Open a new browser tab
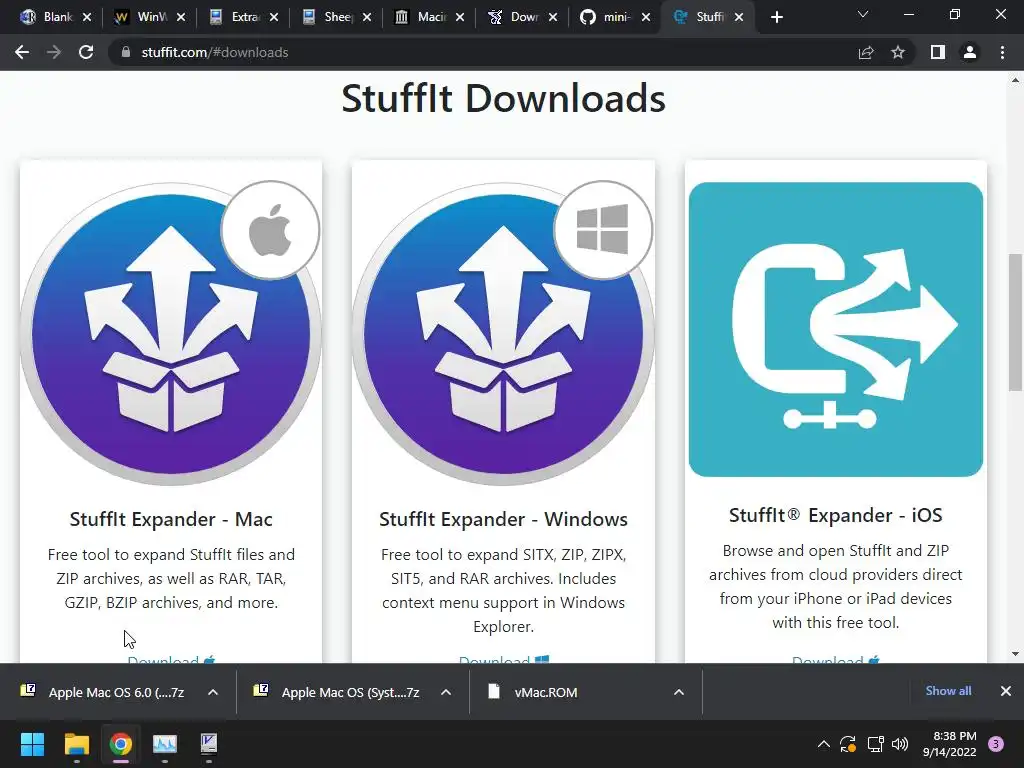 pos(776,17)
